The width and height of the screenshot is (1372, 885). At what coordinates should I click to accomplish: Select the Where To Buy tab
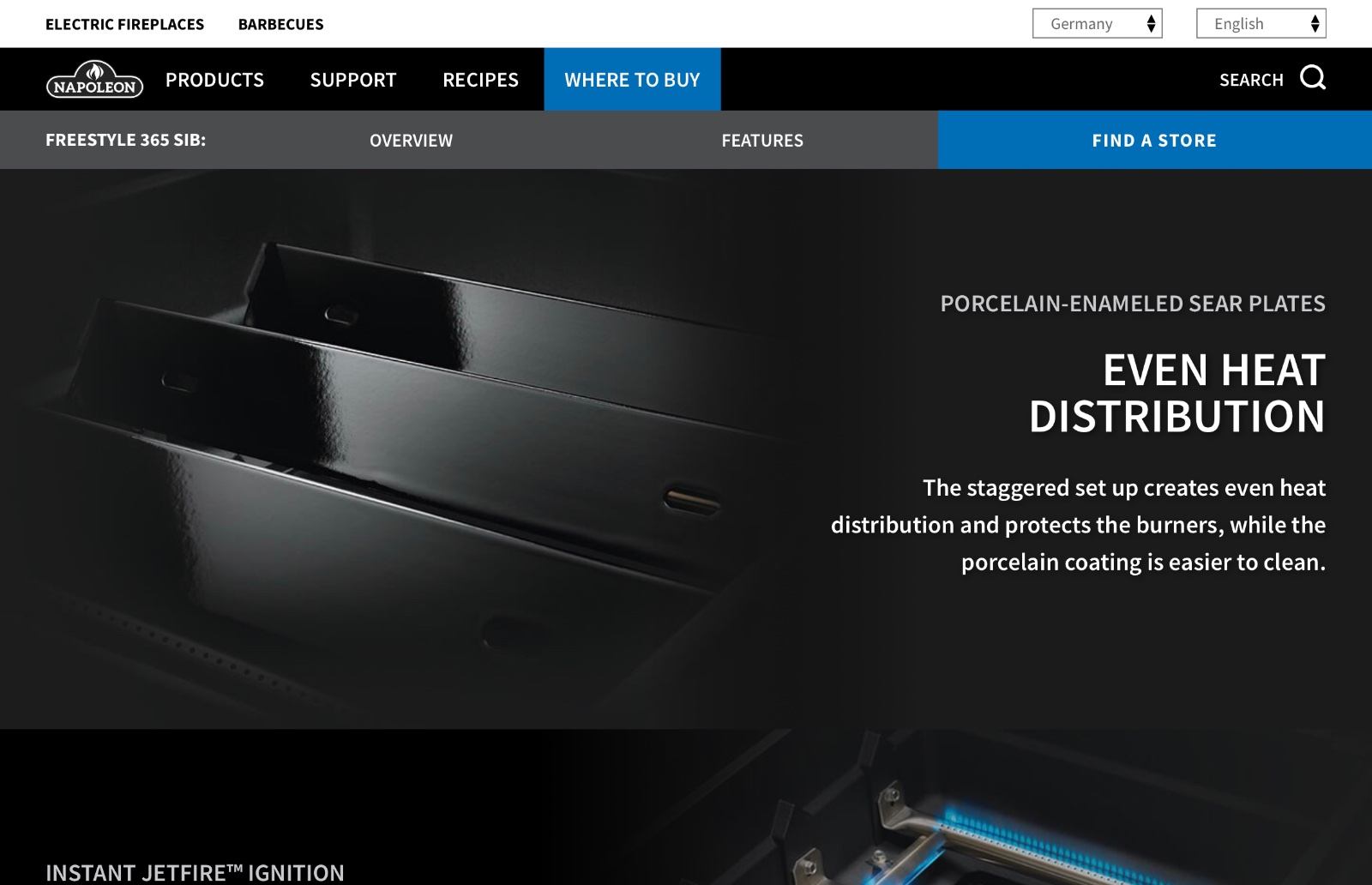tap(632, 79)
